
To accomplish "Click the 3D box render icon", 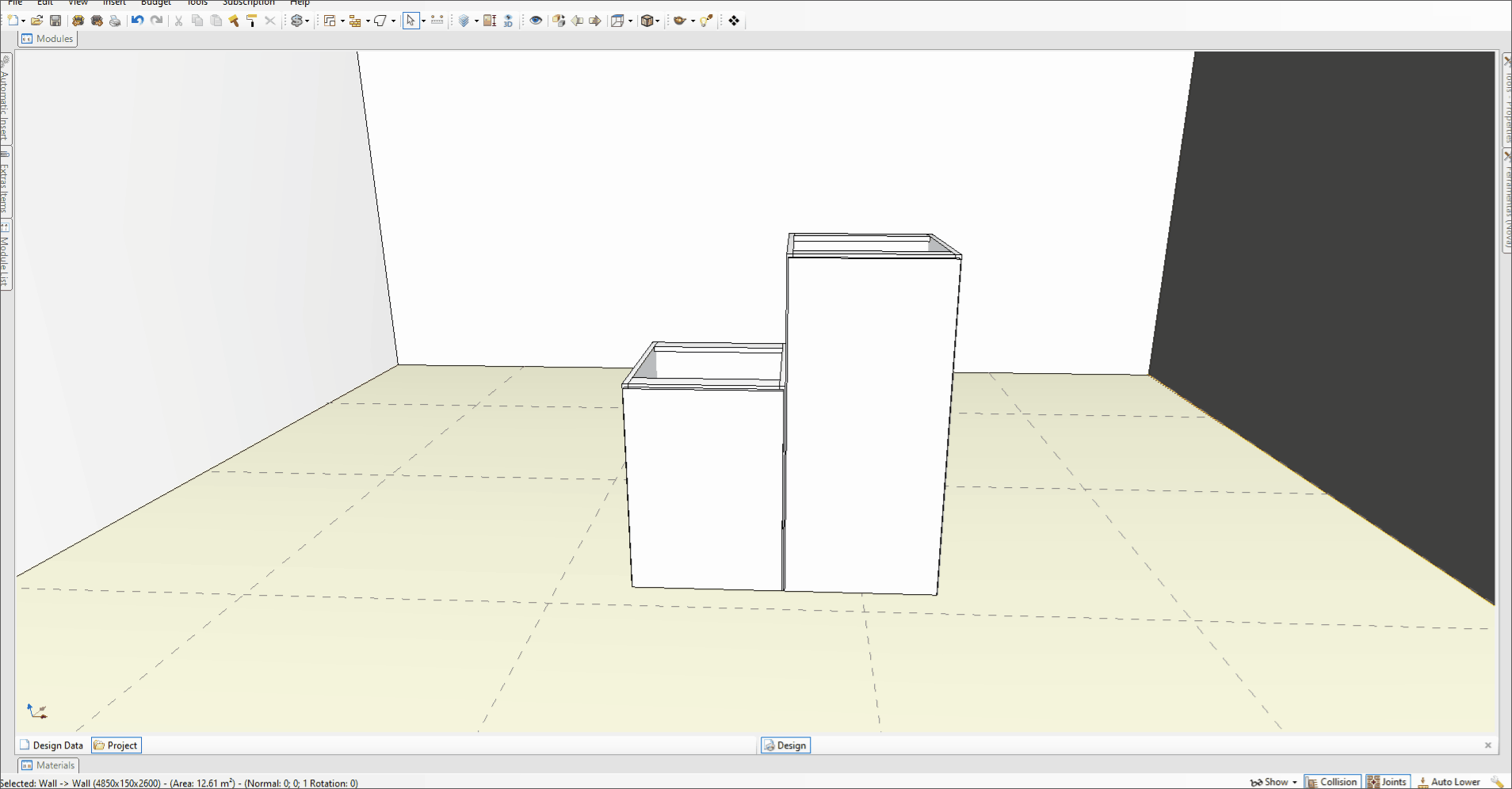I will tap(647, 21).
